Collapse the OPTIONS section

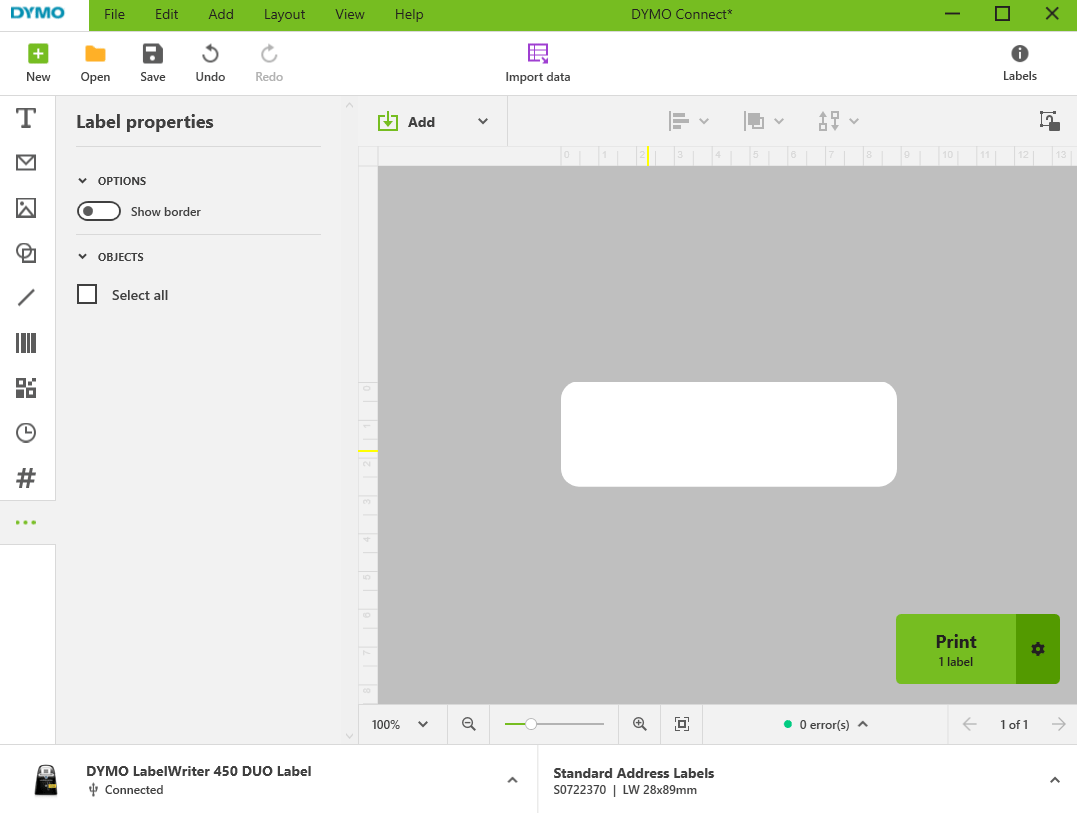click(x=82, y=181)
